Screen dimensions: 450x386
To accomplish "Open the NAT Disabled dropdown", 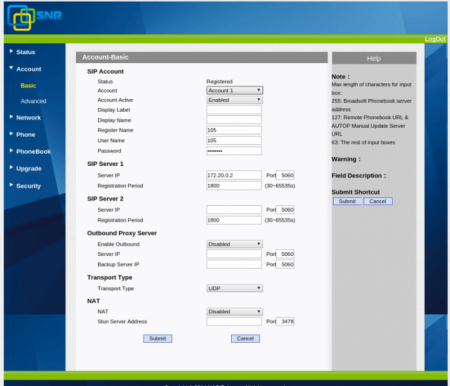I will click(234, 312).
